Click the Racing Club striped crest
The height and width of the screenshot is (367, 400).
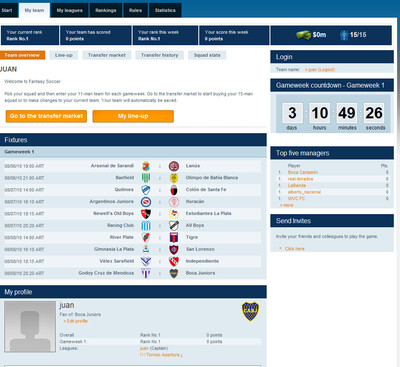146,226
